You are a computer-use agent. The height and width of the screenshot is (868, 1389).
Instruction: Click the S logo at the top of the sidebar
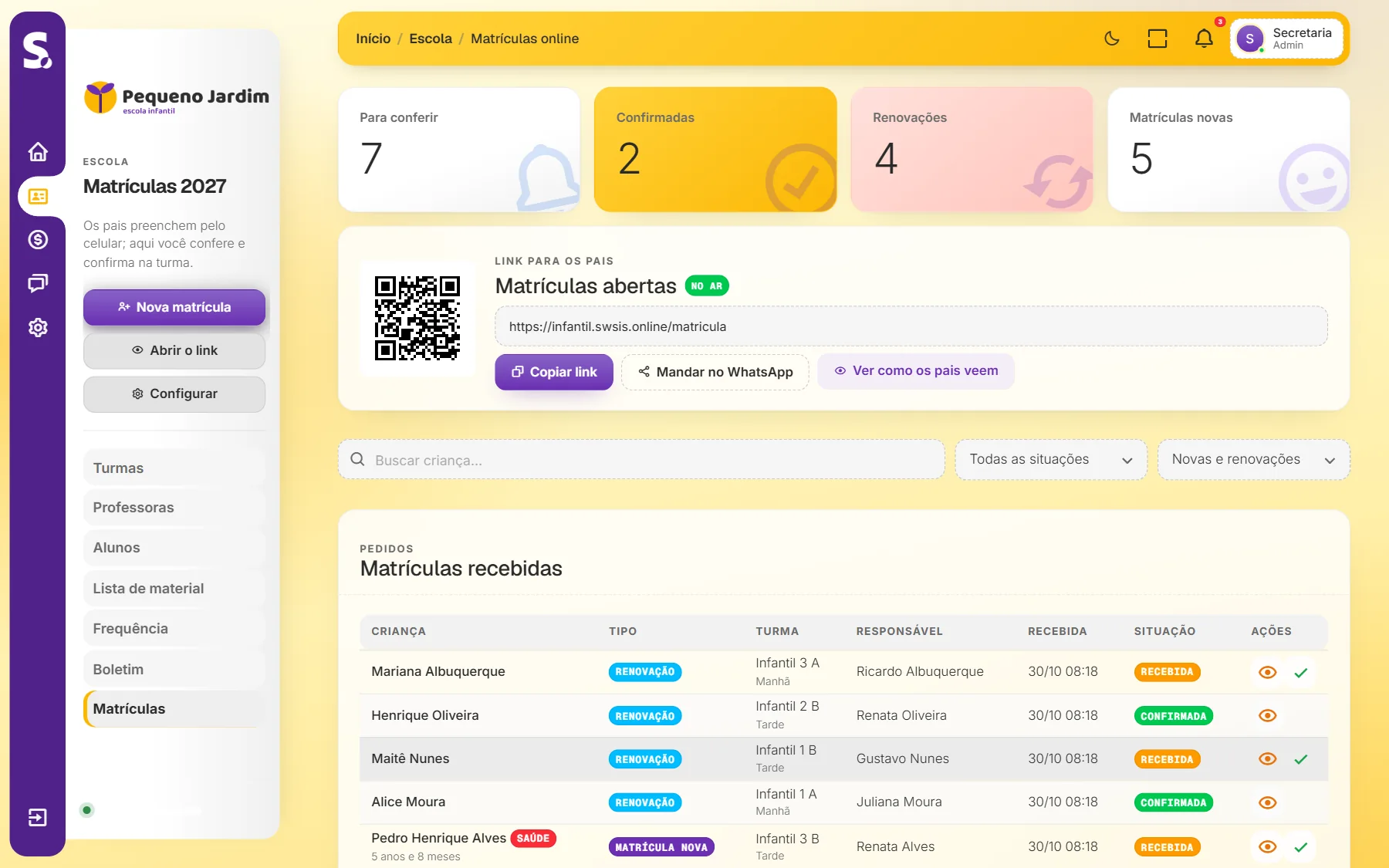37,50
